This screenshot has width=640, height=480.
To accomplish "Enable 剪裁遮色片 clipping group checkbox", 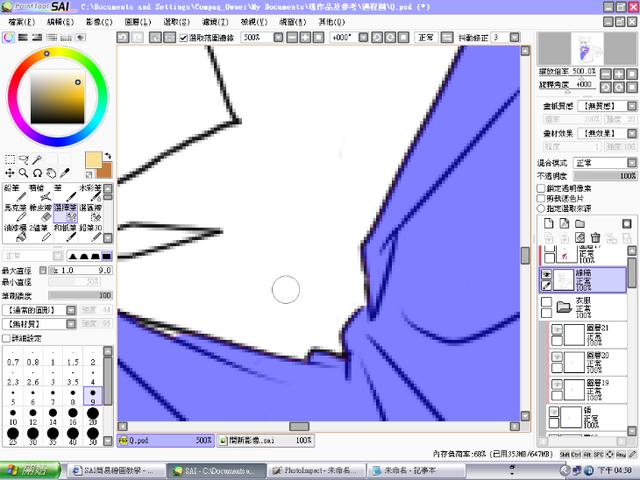I will 541,199.
